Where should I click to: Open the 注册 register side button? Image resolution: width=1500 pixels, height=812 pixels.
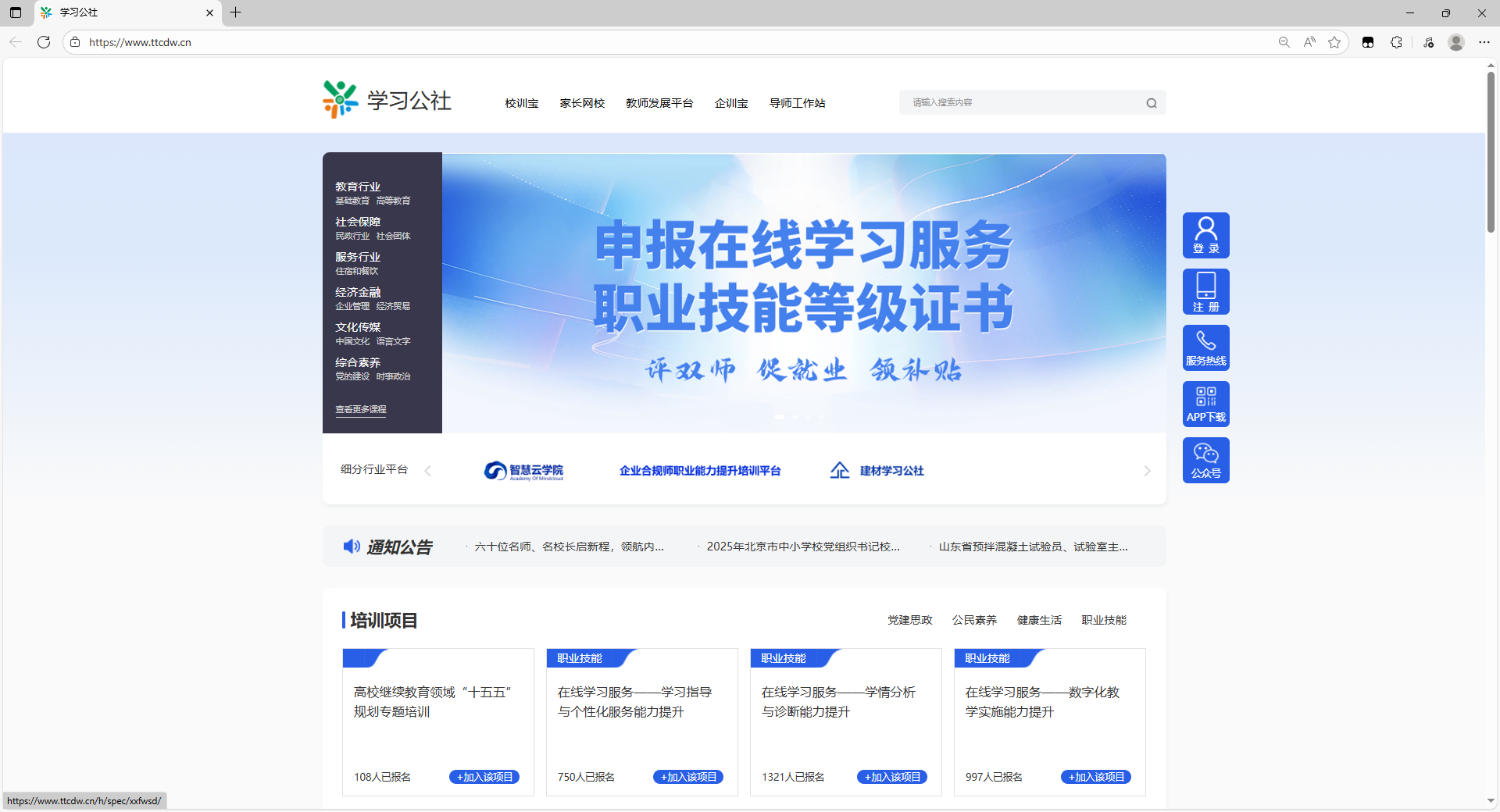point(1206,291)
